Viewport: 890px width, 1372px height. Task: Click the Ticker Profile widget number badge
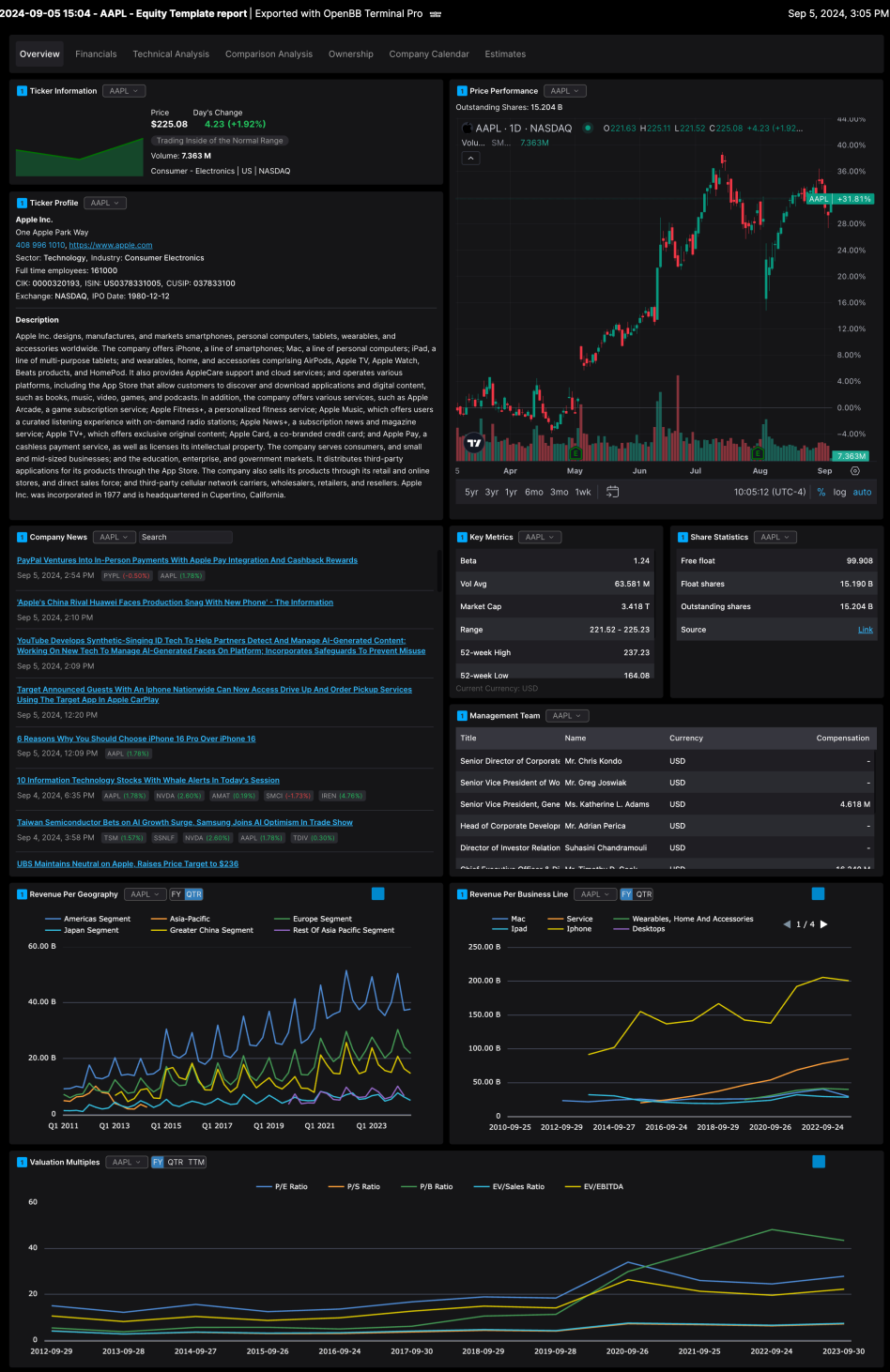[x=22, y=203]
